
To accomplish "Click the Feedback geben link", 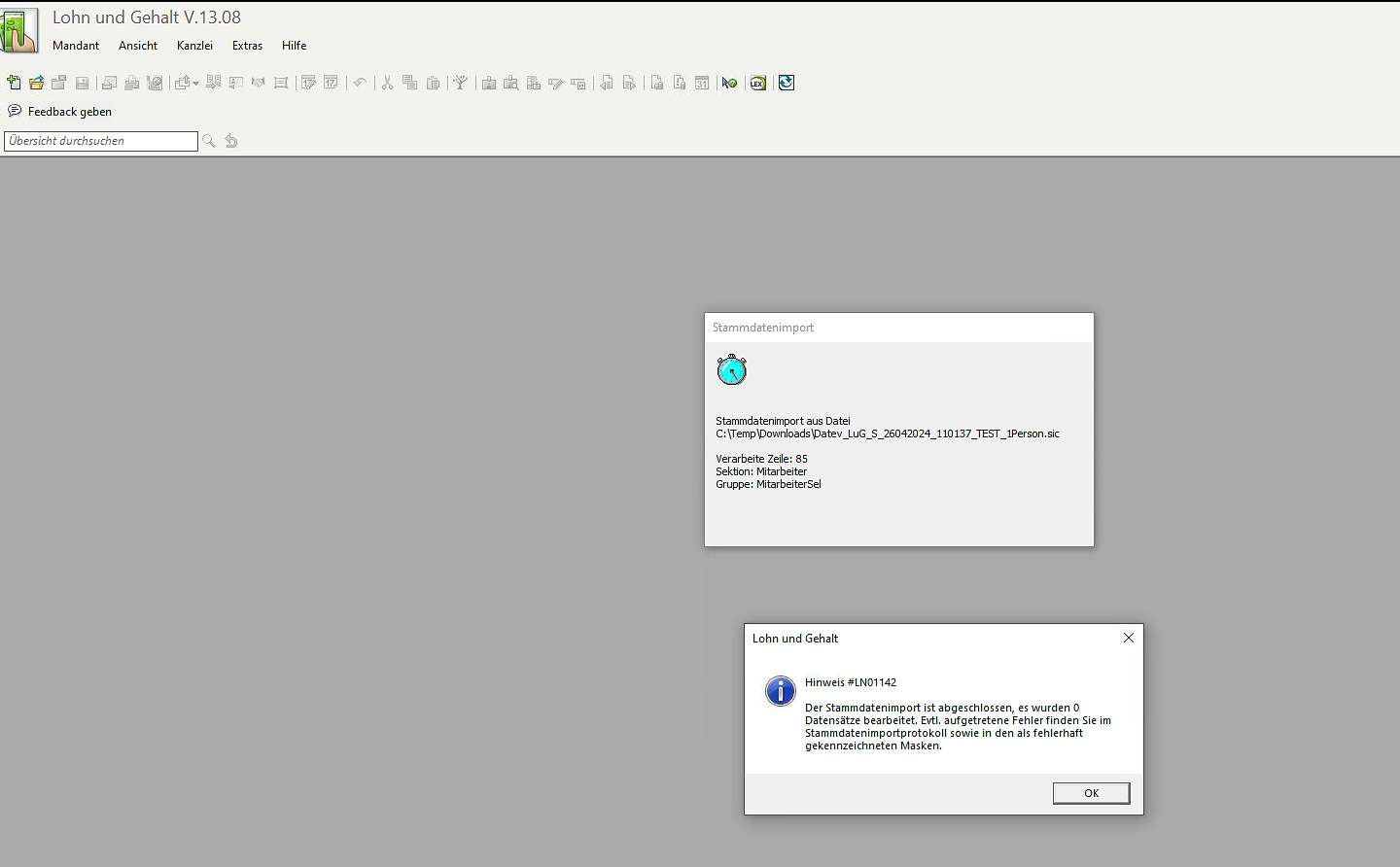I will pyautogui.click(x=70, y=112).
